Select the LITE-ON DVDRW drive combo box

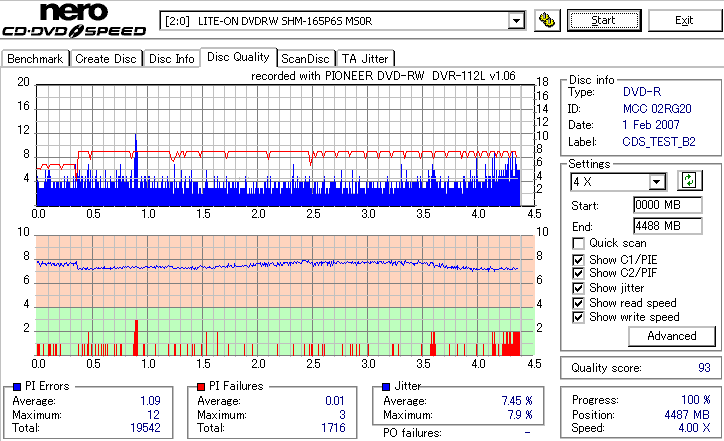(x=342, y=21)
